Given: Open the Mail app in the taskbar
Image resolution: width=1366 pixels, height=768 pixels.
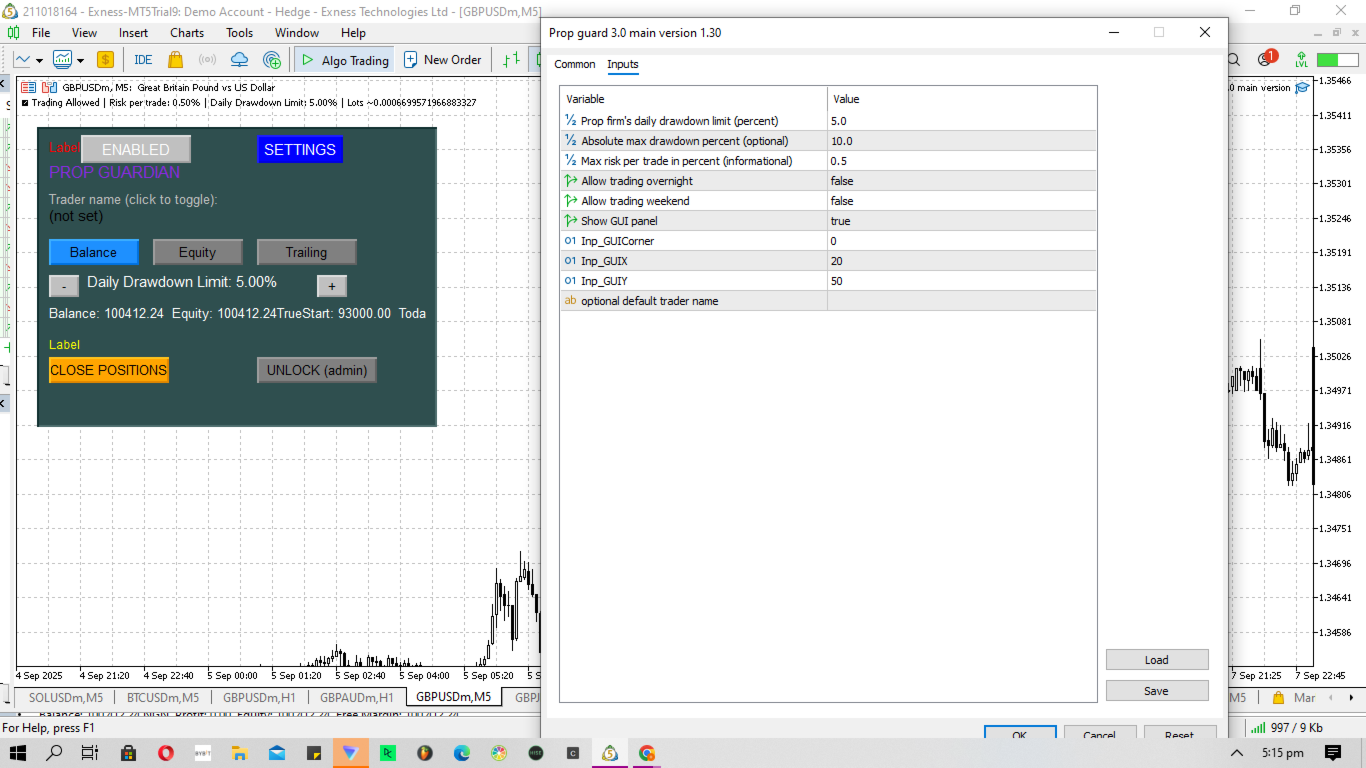Looking at the screenshot, I should click(x=276, y=753).
